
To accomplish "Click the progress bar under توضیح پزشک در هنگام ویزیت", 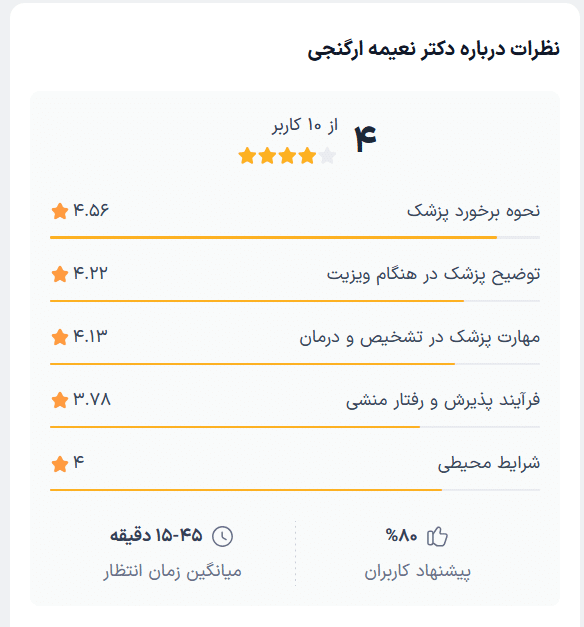I will click(x=295, y=301).
